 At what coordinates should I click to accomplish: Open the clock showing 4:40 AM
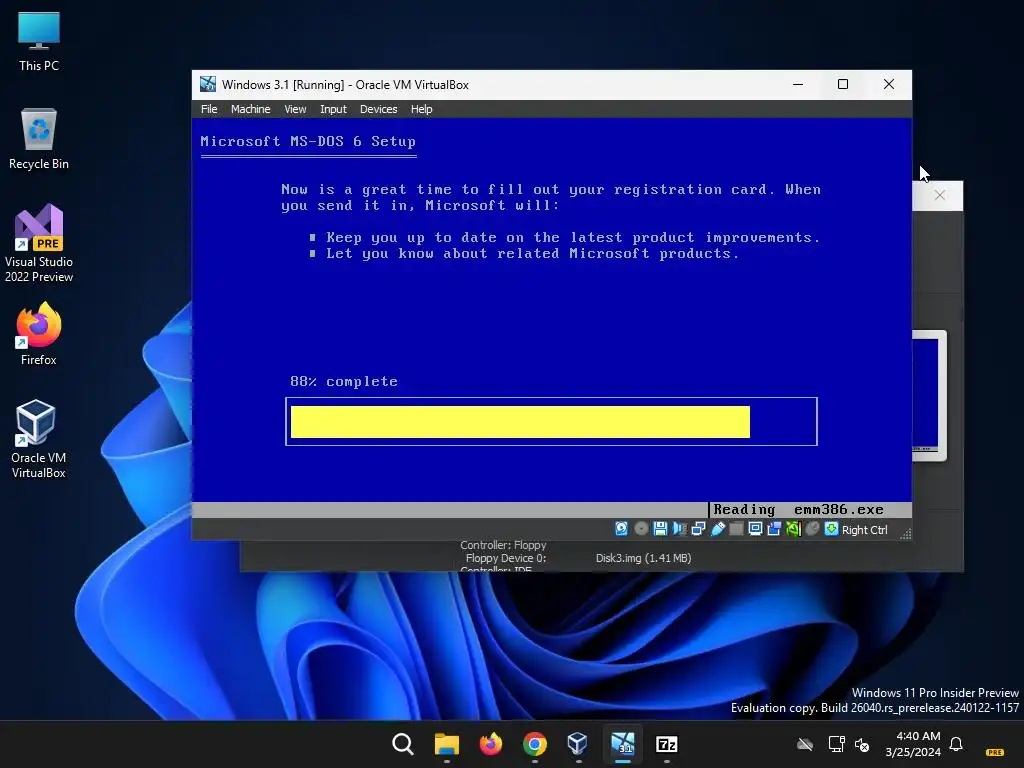click(x=912, y=744)
